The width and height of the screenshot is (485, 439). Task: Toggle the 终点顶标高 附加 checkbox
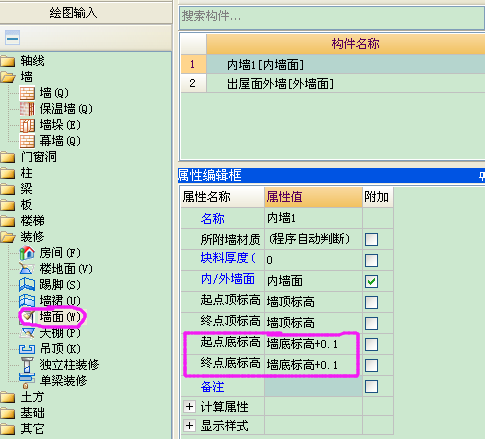point(371,323)
